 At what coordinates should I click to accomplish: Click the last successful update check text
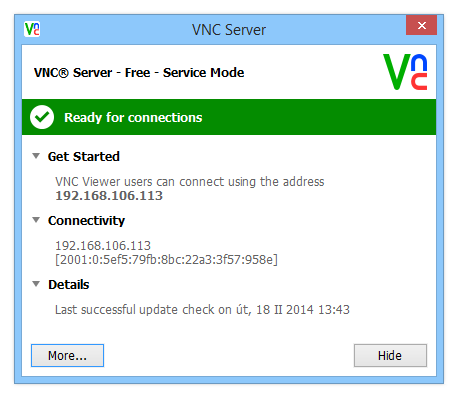(x=202, y=310)
